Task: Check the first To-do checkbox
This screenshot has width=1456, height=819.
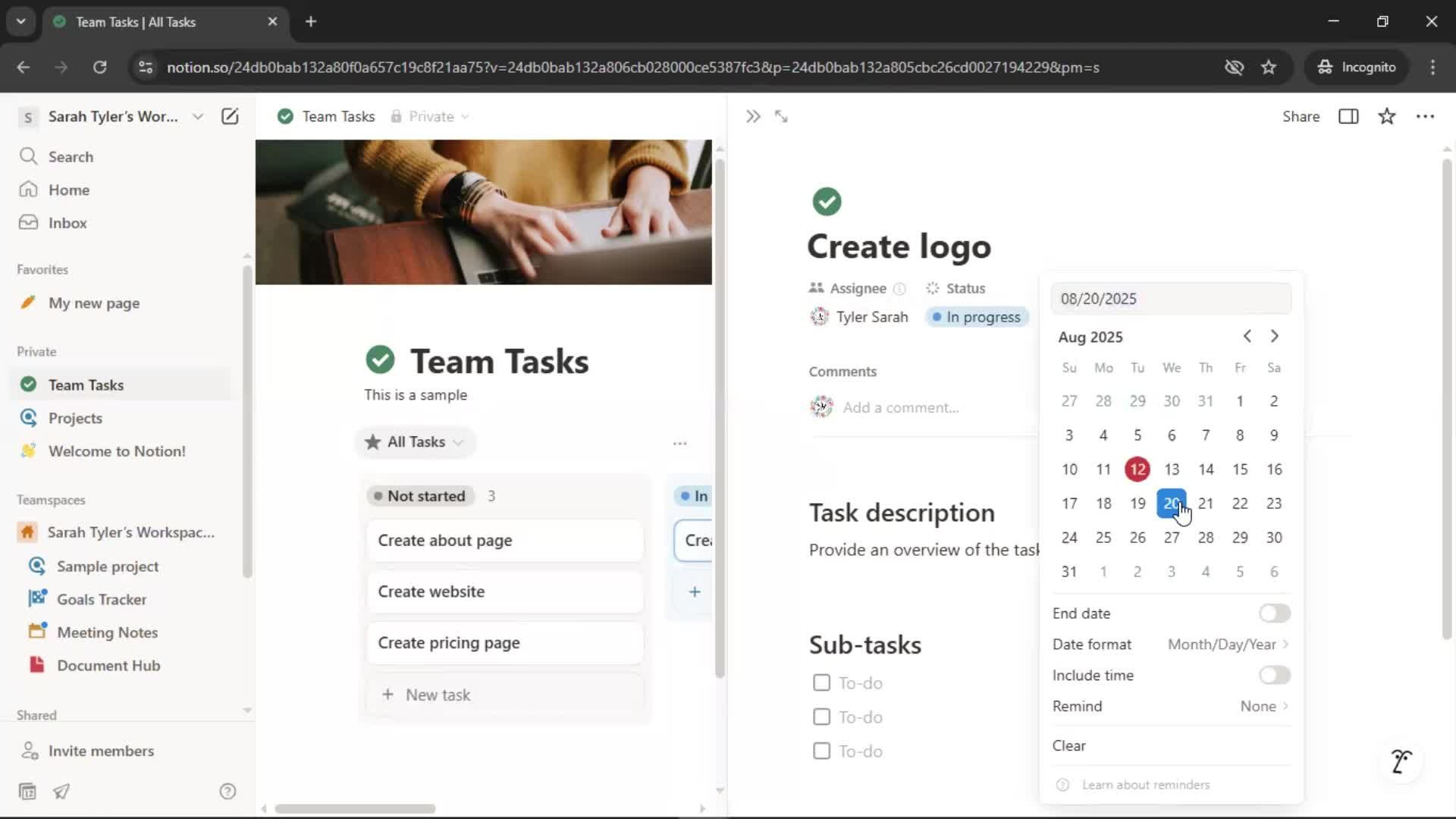Action: coord(821,682)
